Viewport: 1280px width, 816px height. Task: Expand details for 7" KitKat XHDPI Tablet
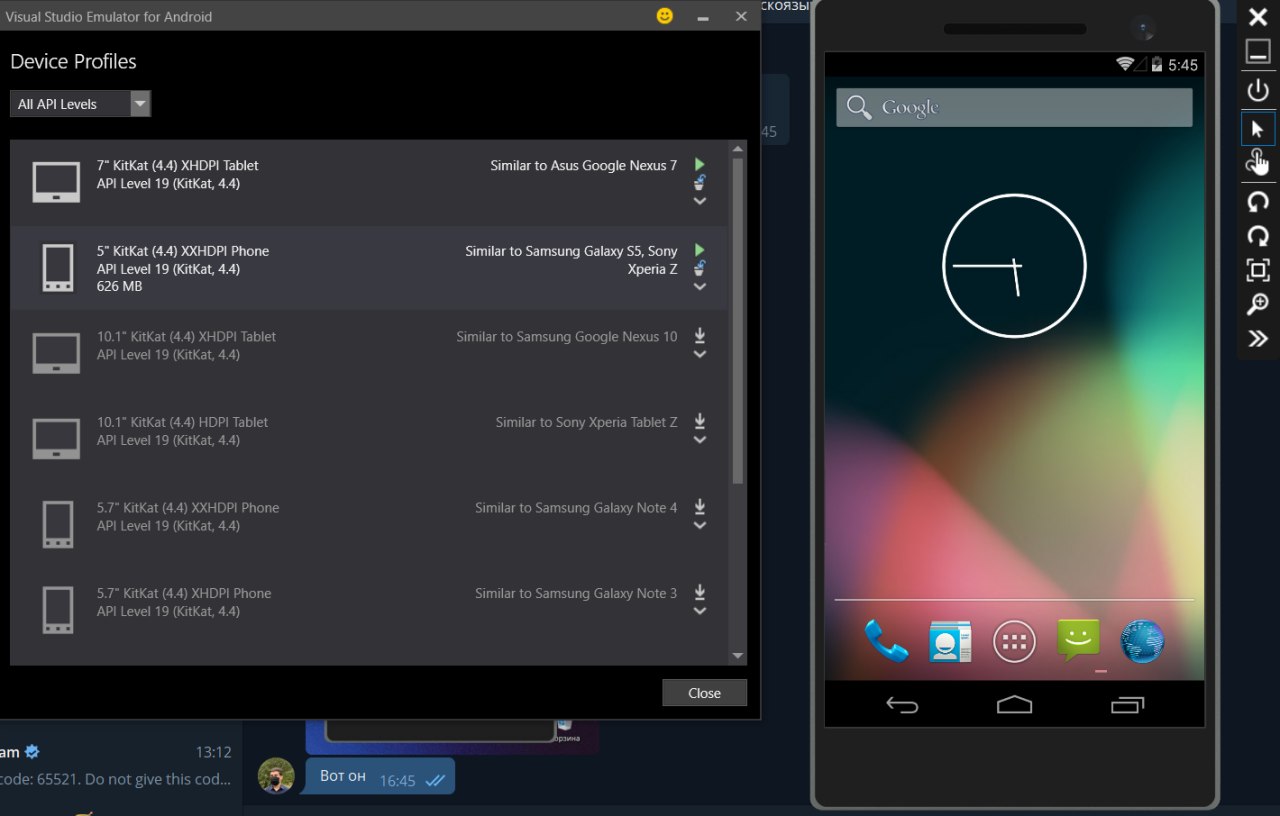700,201
